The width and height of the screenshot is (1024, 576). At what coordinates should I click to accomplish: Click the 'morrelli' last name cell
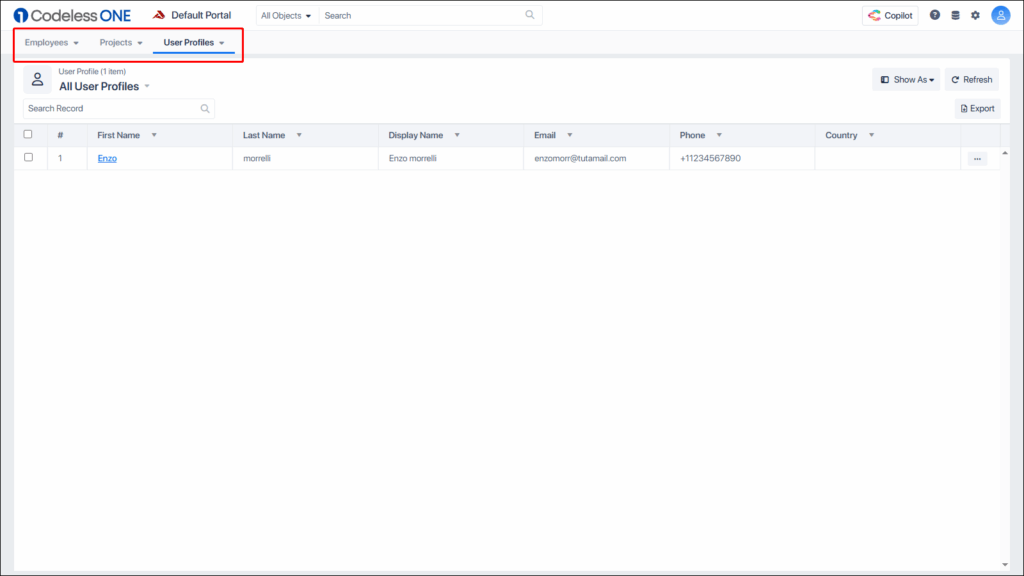(x=305, y=158)
